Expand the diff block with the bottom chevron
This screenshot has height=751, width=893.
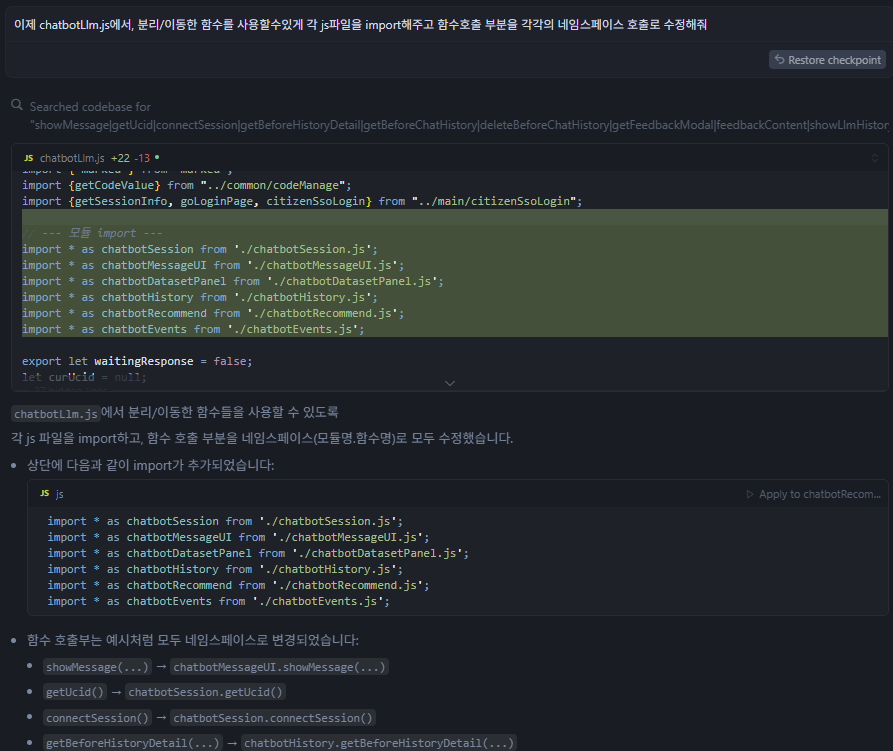(449, 383)
